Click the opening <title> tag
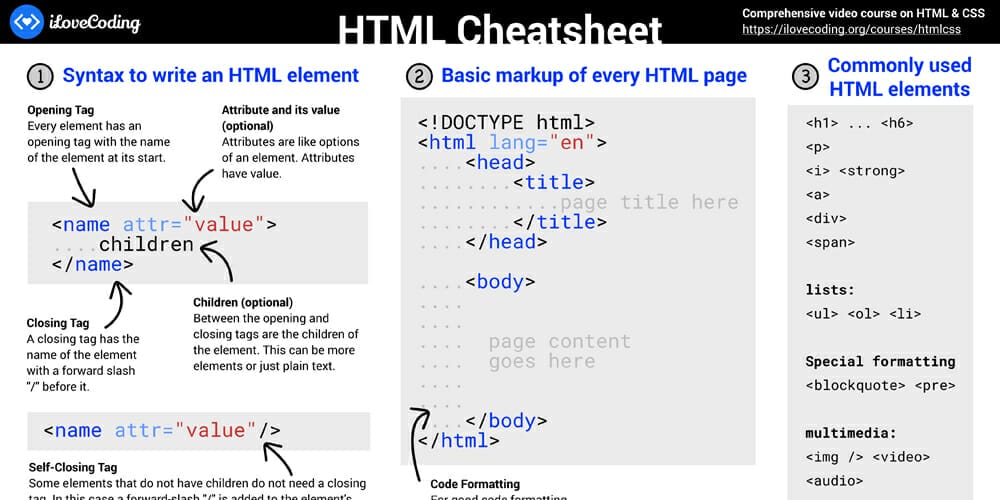The image size is (1000, 500). tap(554, 182)
